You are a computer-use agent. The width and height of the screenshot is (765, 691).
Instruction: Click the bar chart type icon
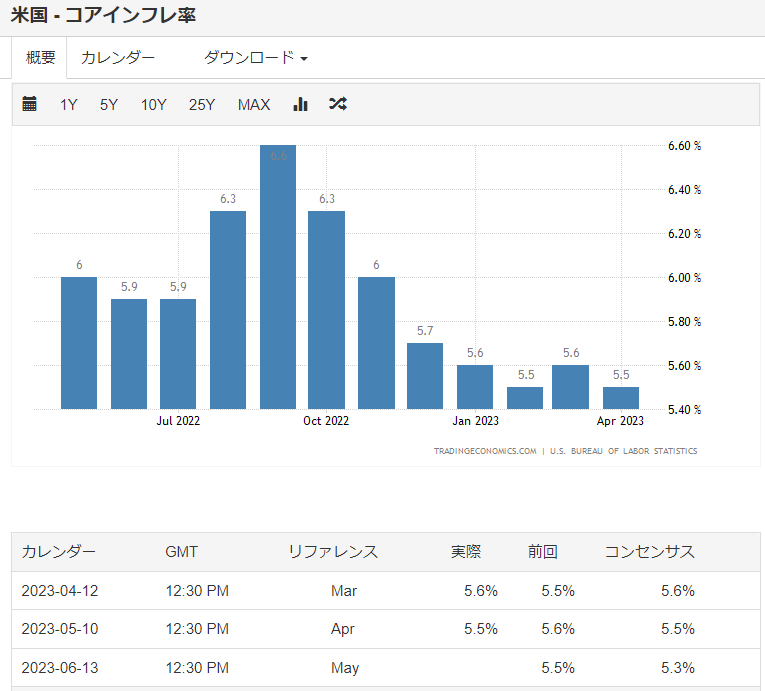[x=300, y=104]
